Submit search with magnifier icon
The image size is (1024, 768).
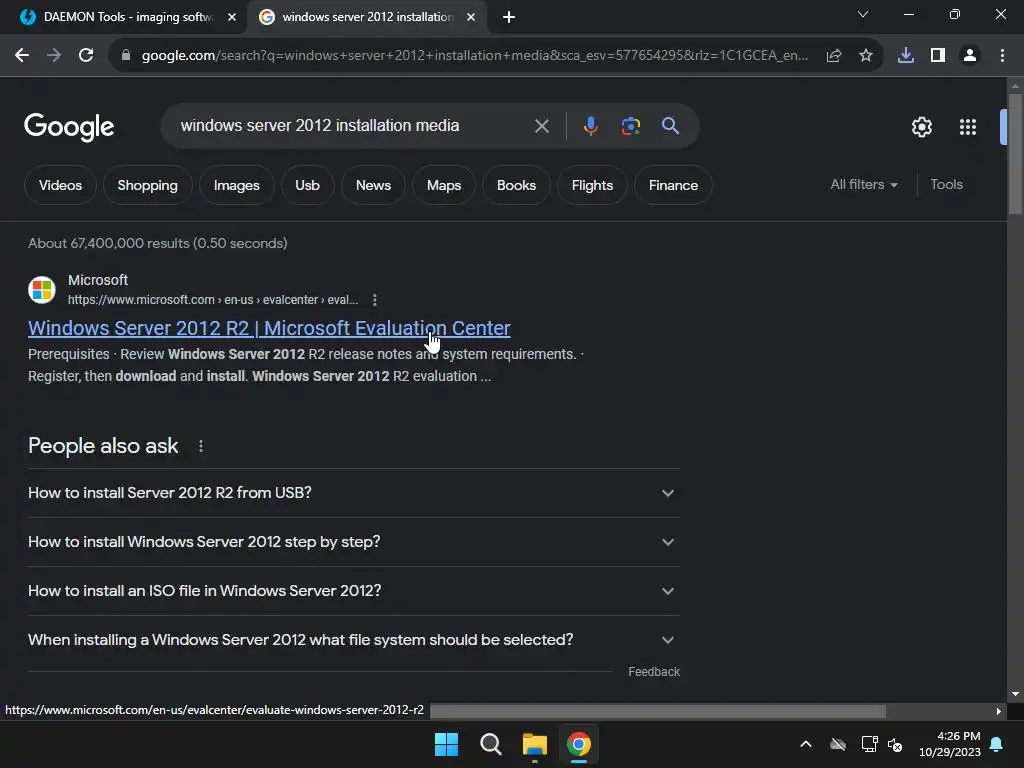pyautogui.click(x=670, y=126)
